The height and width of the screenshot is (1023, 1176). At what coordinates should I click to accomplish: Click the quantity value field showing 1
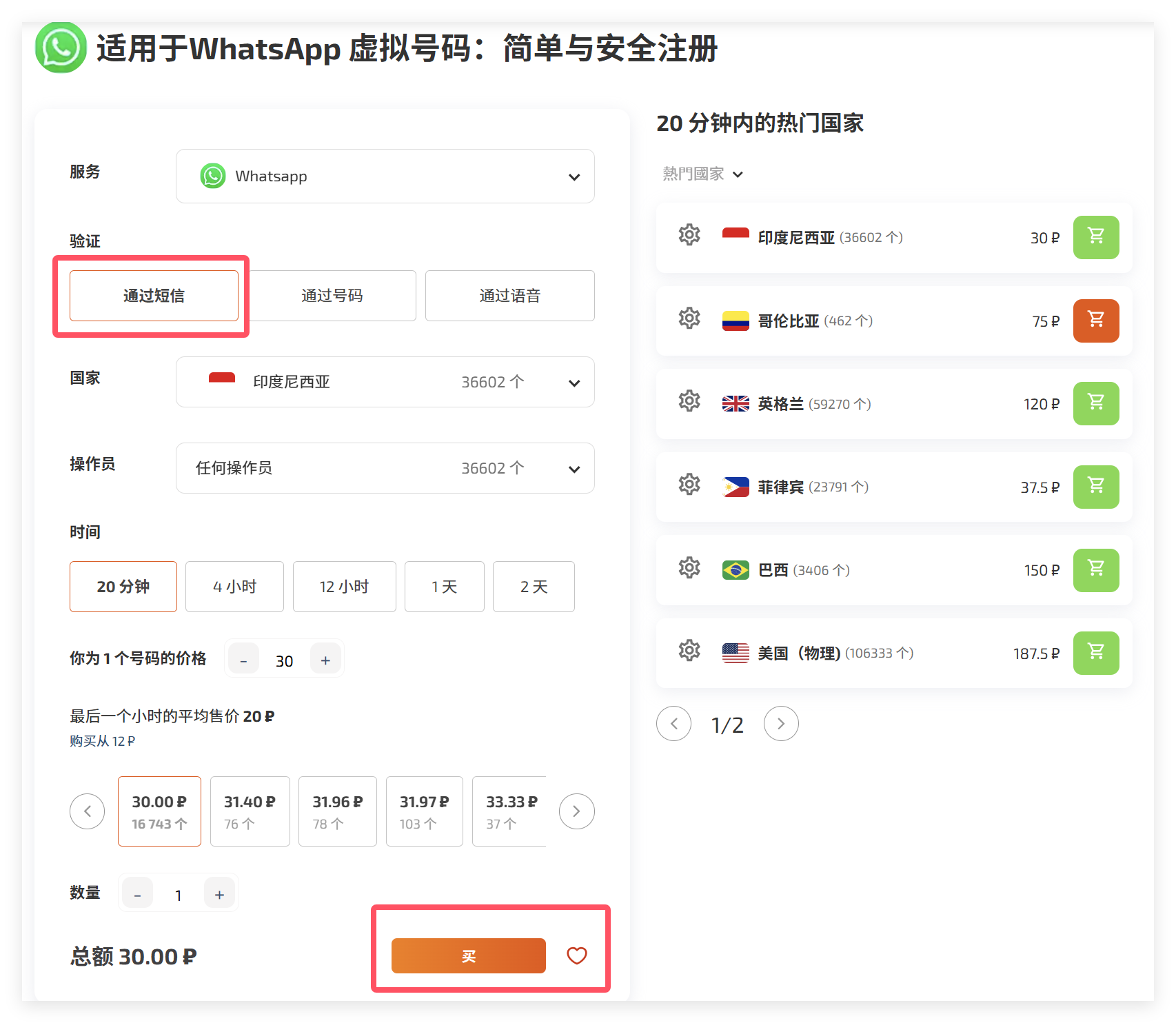179,895
